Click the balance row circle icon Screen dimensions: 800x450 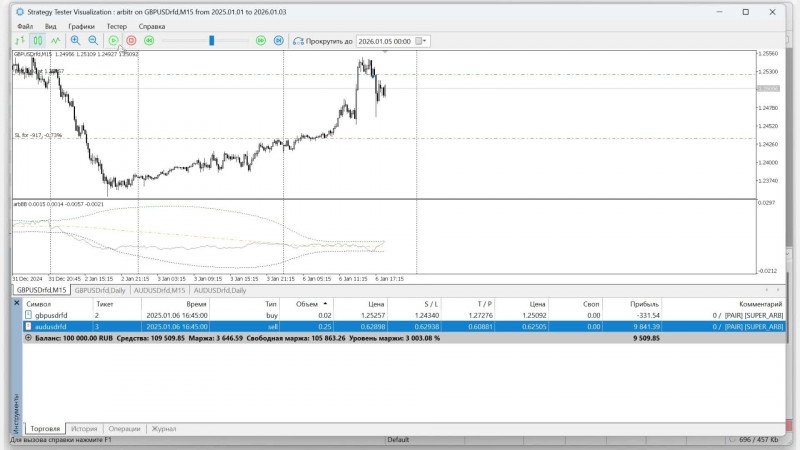pyautogui.click(x=28, y=338)
